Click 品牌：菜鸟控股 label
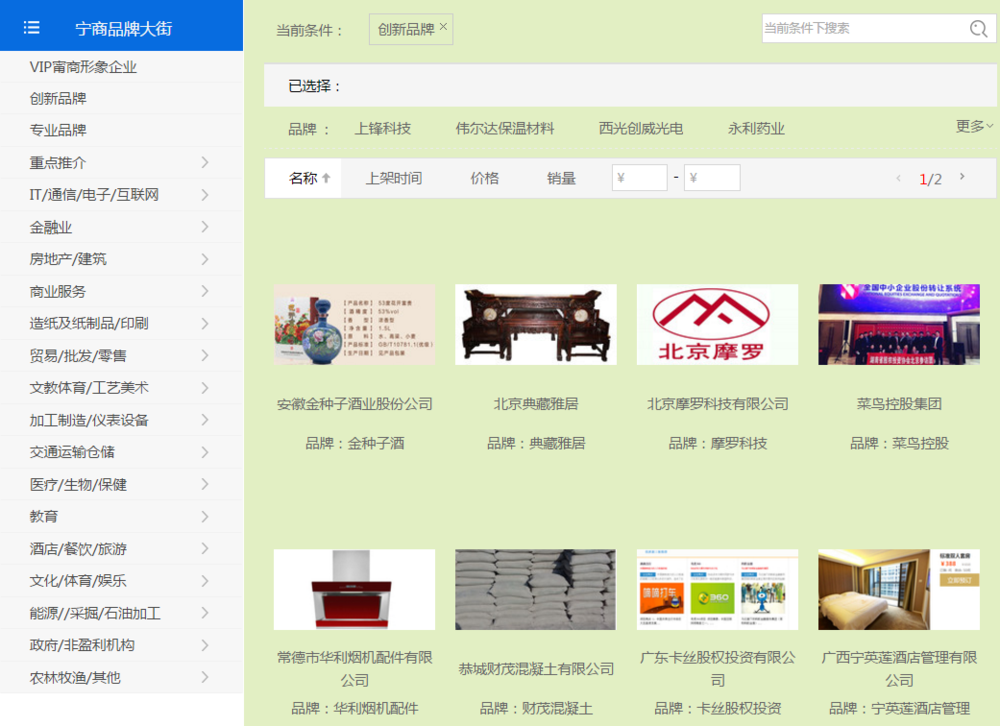The height and width of the screenshot is (726, 1000). 899,443
